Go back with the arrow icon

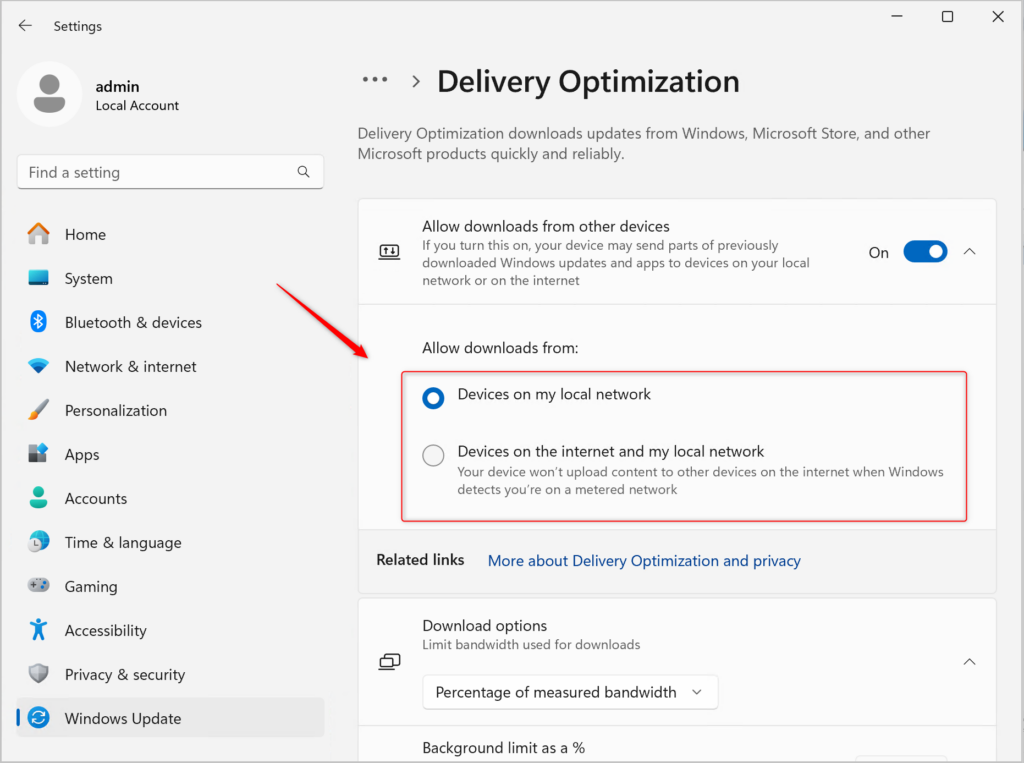(25, 25)
